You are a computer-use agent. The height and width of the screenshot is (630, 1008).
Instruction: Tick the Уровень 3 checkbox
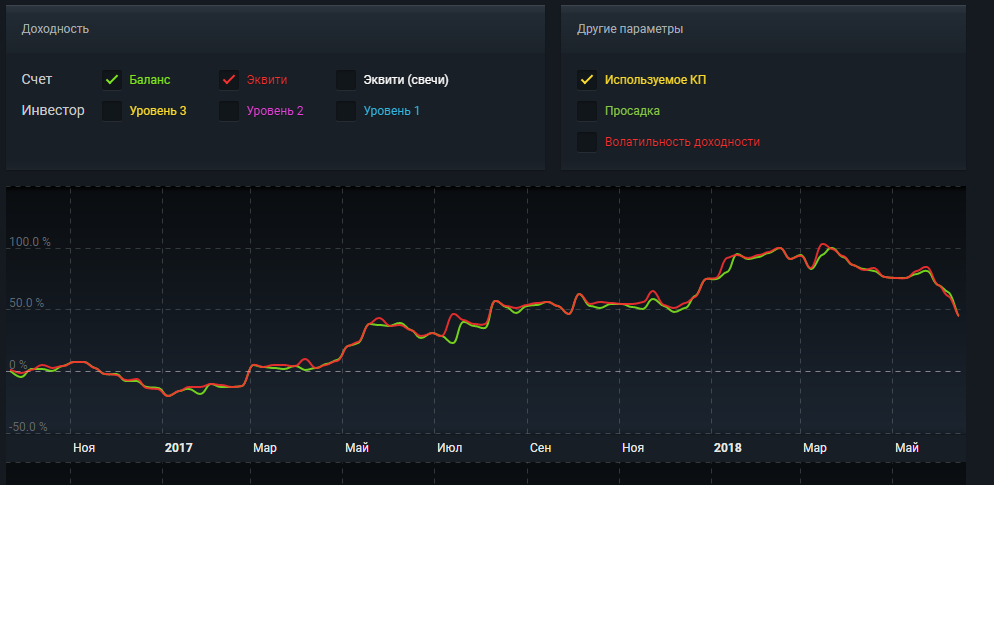click(112, 111)
